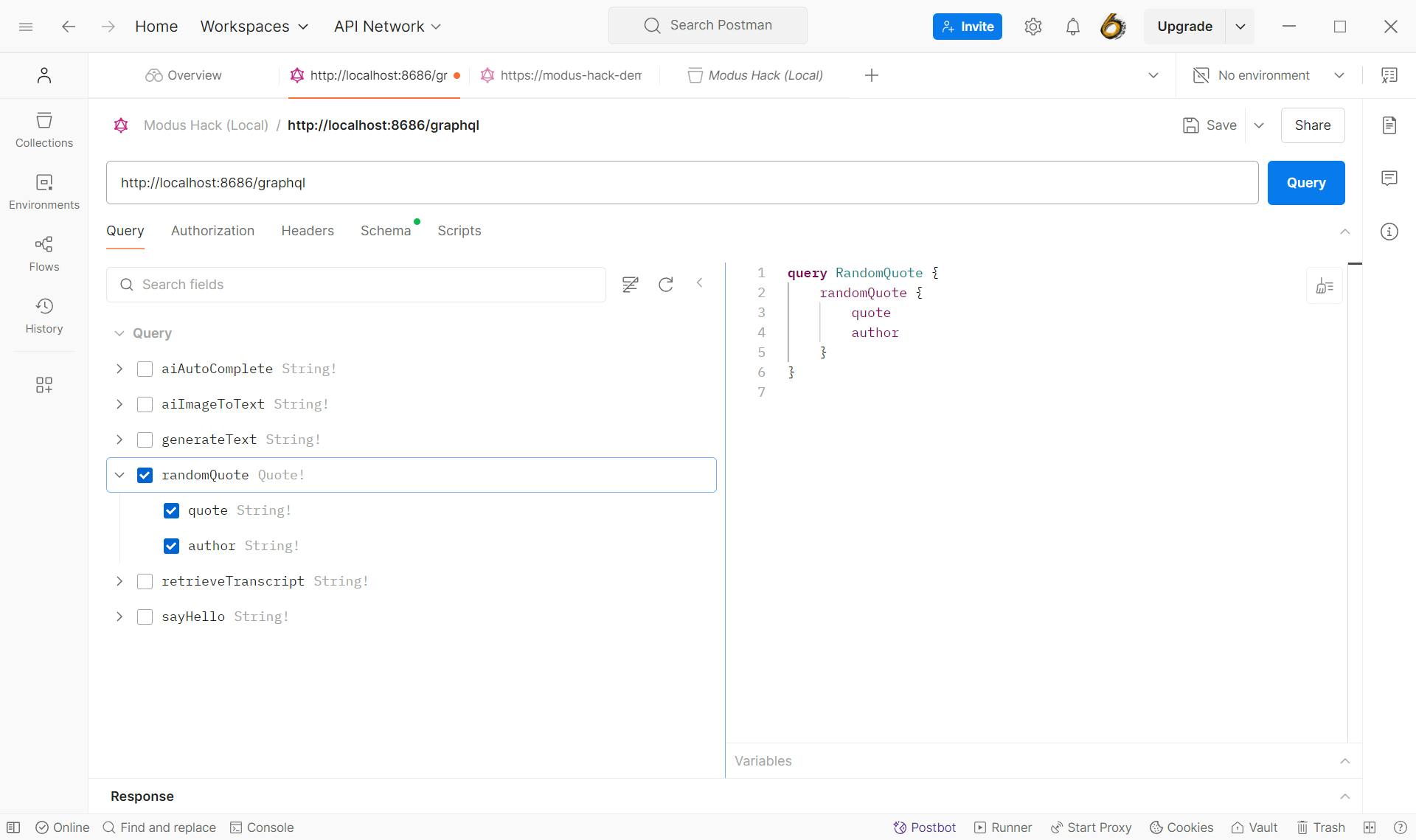Click the Invite button

(968, 27)
